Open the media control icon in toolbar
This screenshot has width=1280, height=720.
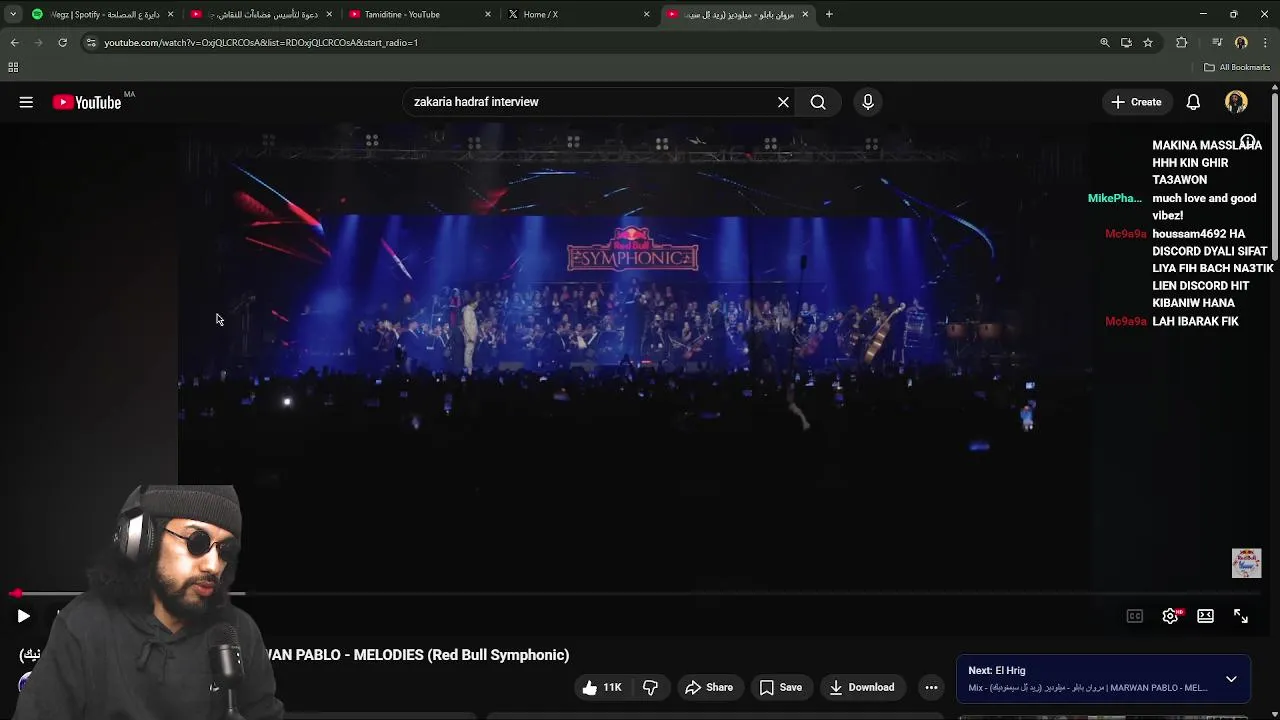(x=1216, y=42)
